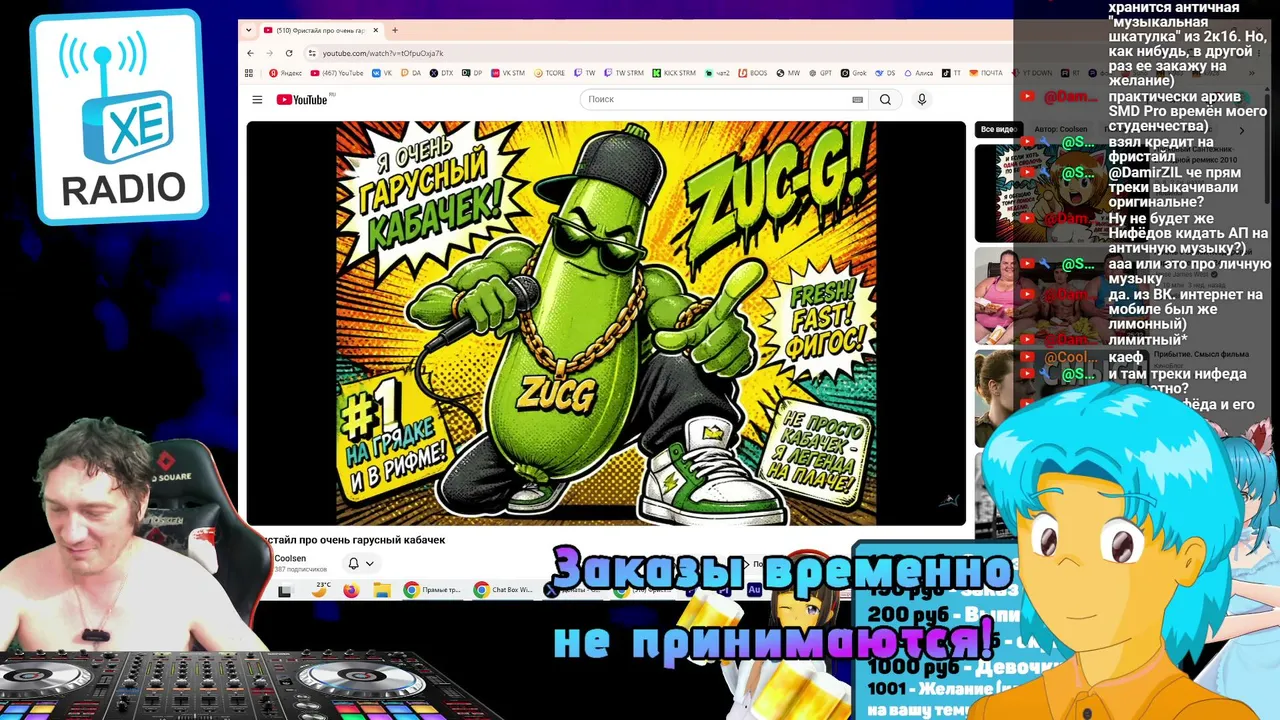Open the TW STRM bookmark
Image resolution: width=1280 pixels, height=720 pixels.
(624, 73)
